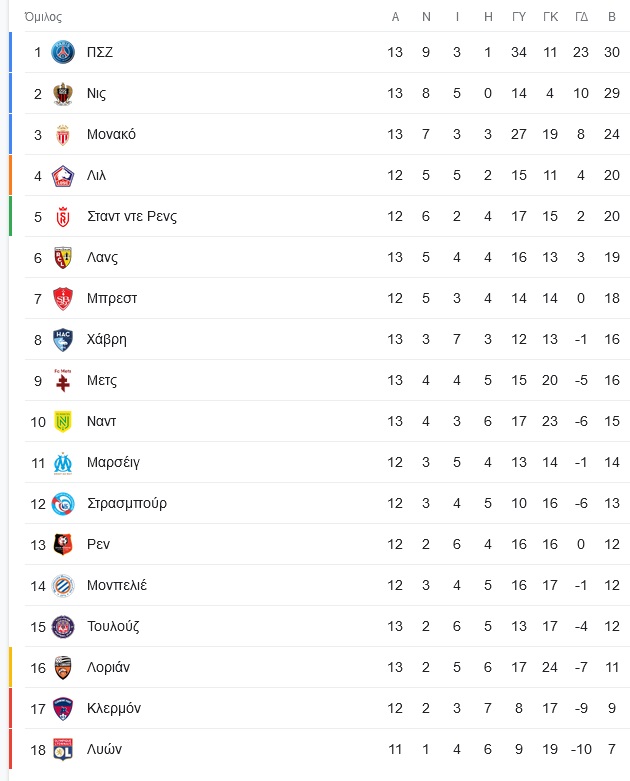Open the Στρασμπούρ club logo
Screen dimensions: 630x781
pyautogui.click(x=63, y=504)
